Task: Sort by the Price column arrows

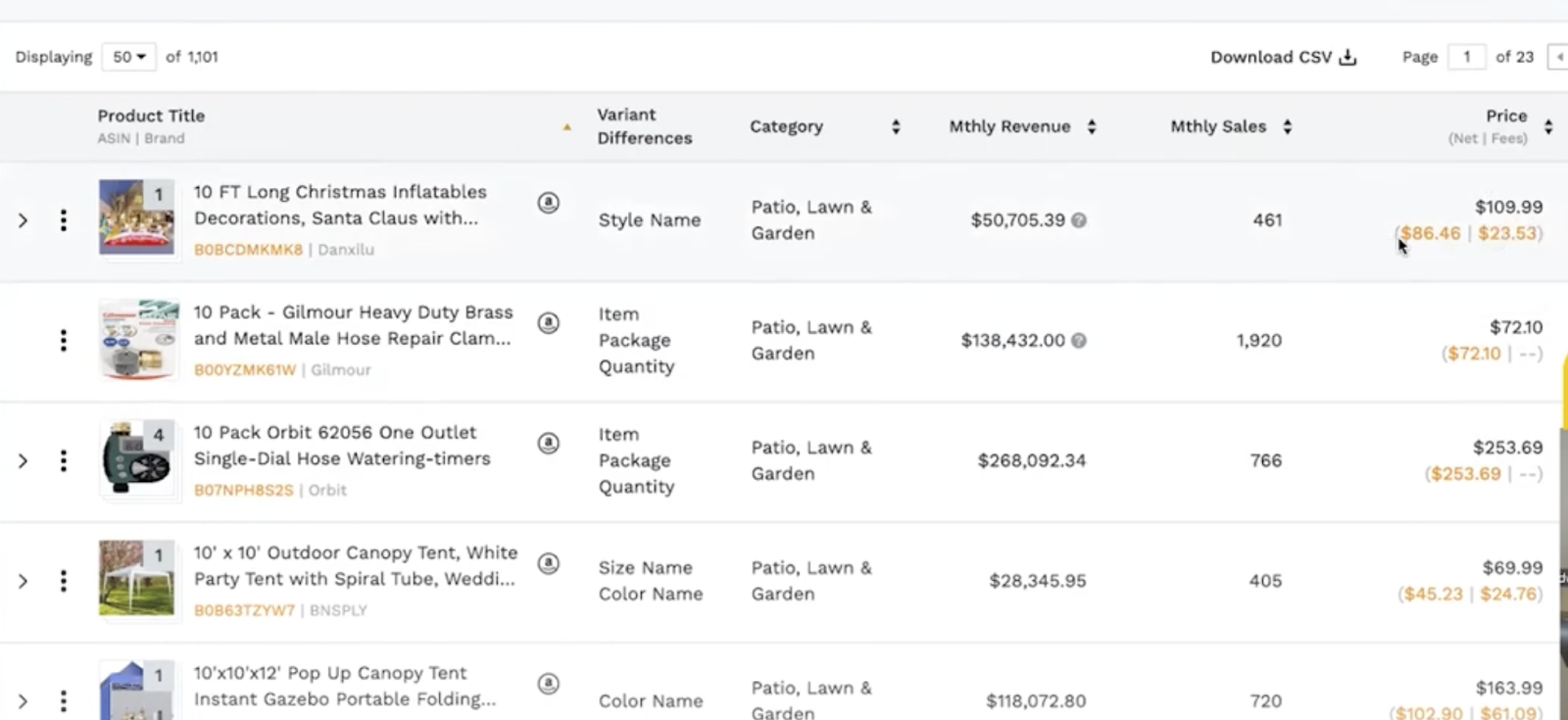Action: click(1548, 126)
